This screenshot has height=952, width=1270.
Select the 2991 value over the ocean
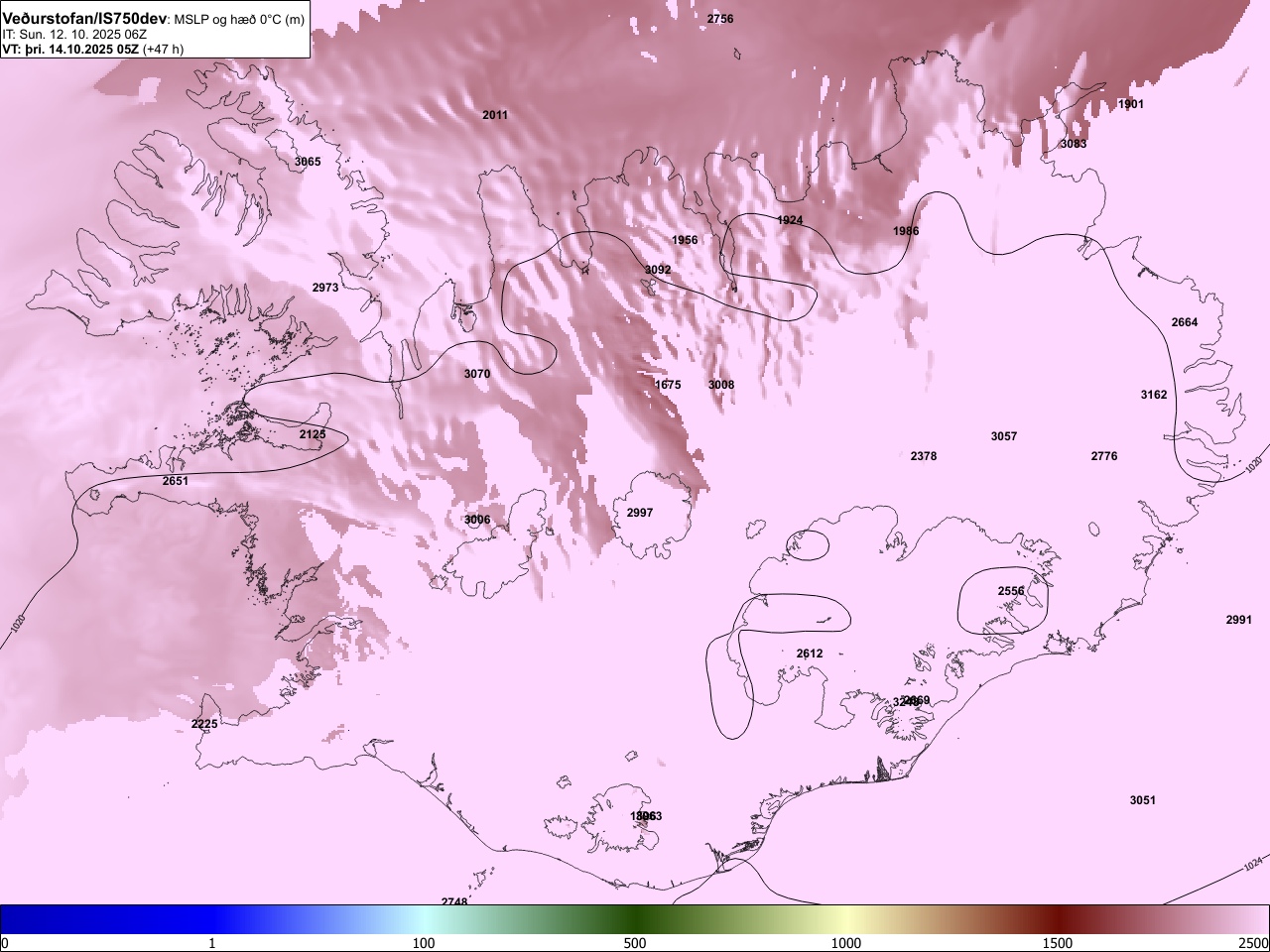1239,620
